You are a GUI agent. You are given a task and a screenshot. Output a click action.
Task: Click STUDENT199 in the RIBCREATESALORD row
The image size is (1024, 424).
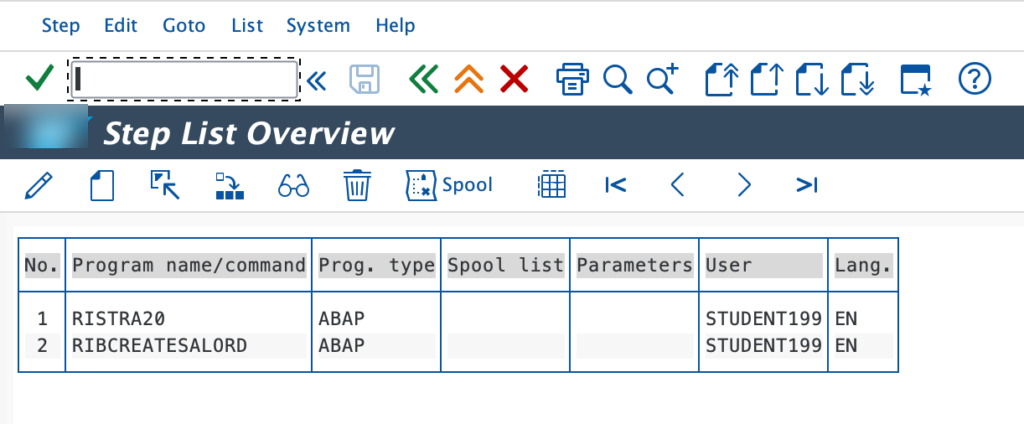pyautogui.click(x=763, y=346)
